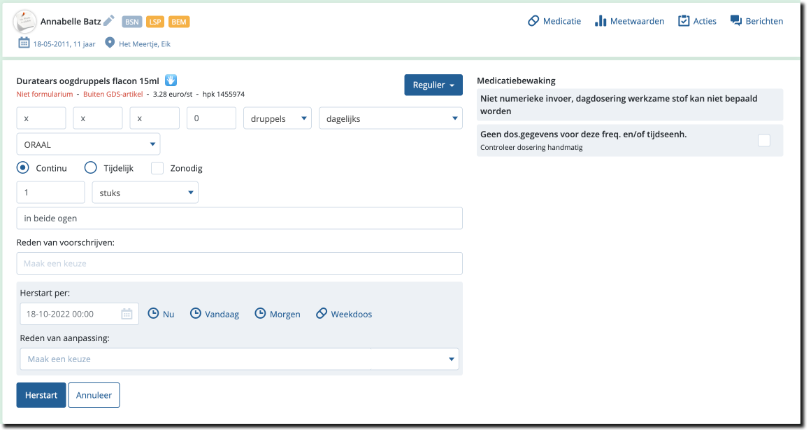Image resolution: width=807 pixels, height=430 pixels.
Task: Select the Tijdelijk radio button
Action: point(91,168)
